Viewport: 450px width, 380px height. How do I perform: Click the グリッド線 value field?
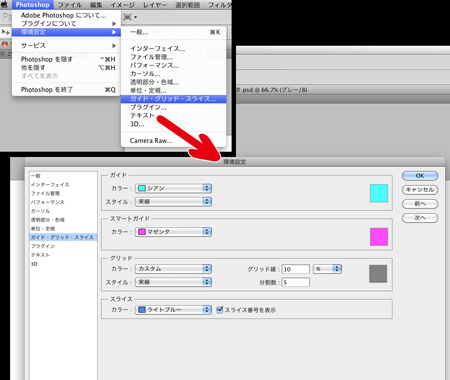(296, 269)
